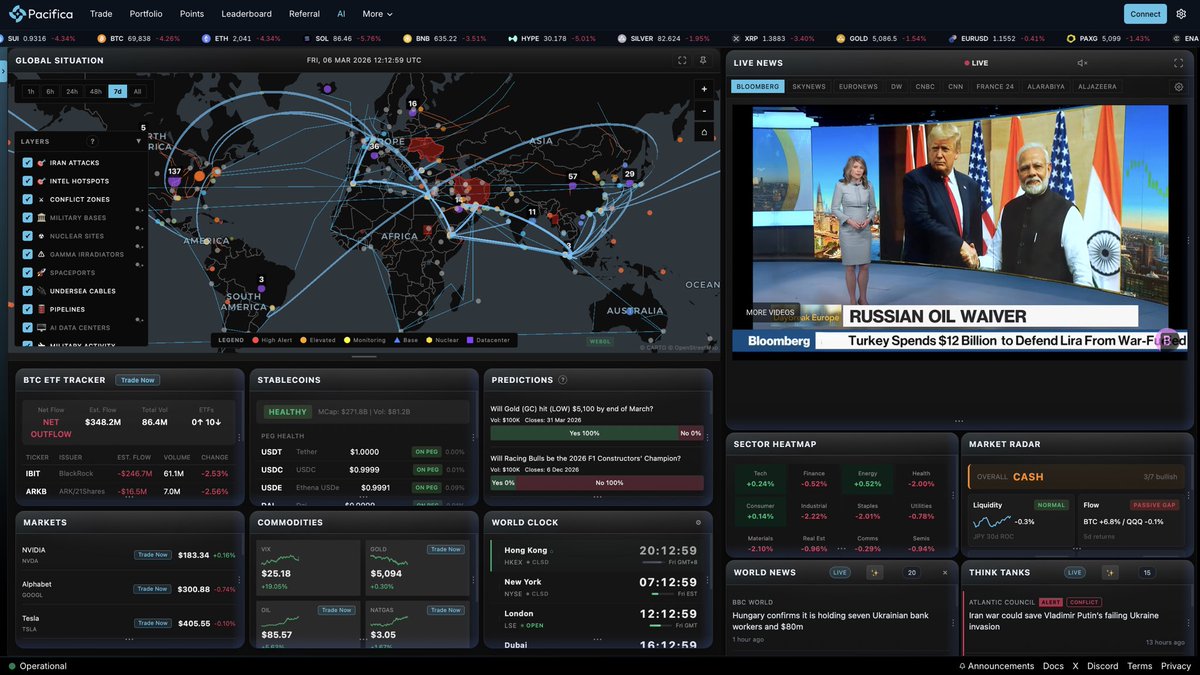The image size is (1200, 675).
Task: Open Announcements bell in footer
Action: pos(962,666)
